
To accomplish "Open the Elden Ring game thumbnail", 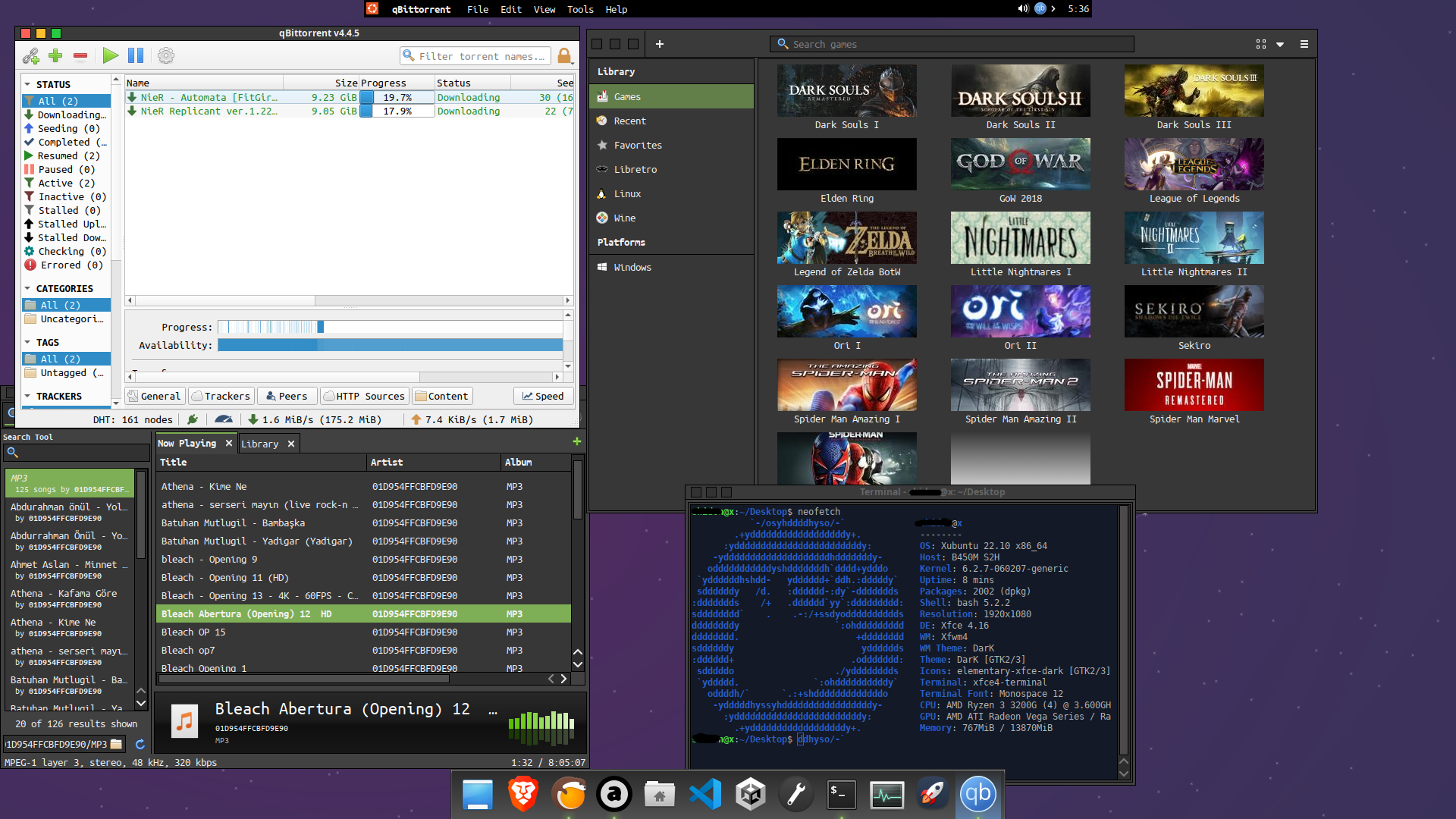I will pyautogui.click(x=846, y=165).
